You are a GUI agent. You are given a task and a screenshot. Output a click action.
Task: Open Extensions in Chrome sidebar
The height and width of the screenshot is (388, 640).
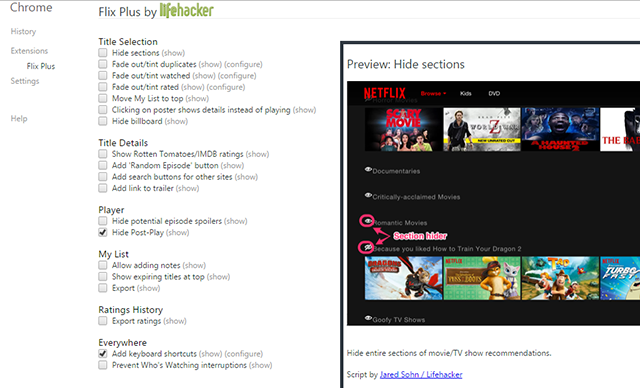coord(29,51)
